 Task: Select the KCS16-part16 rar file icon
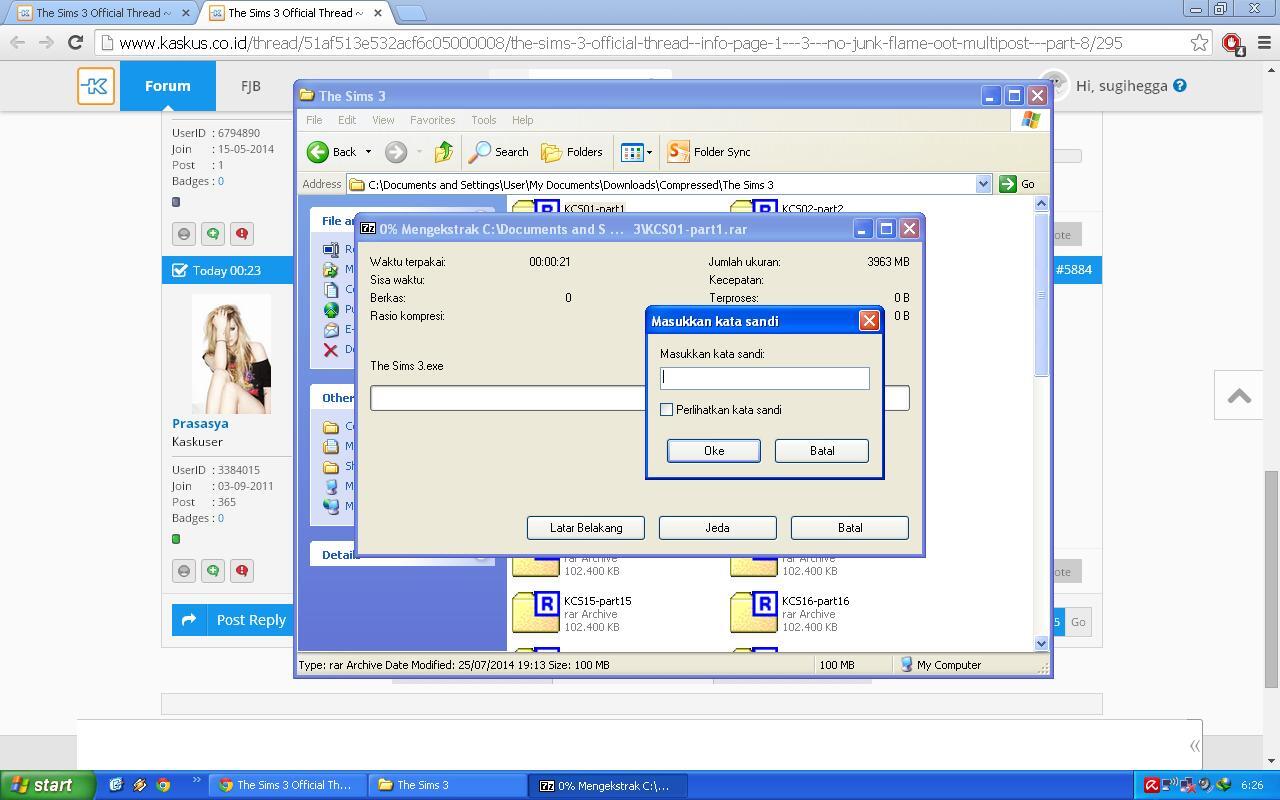click(754, 613)
